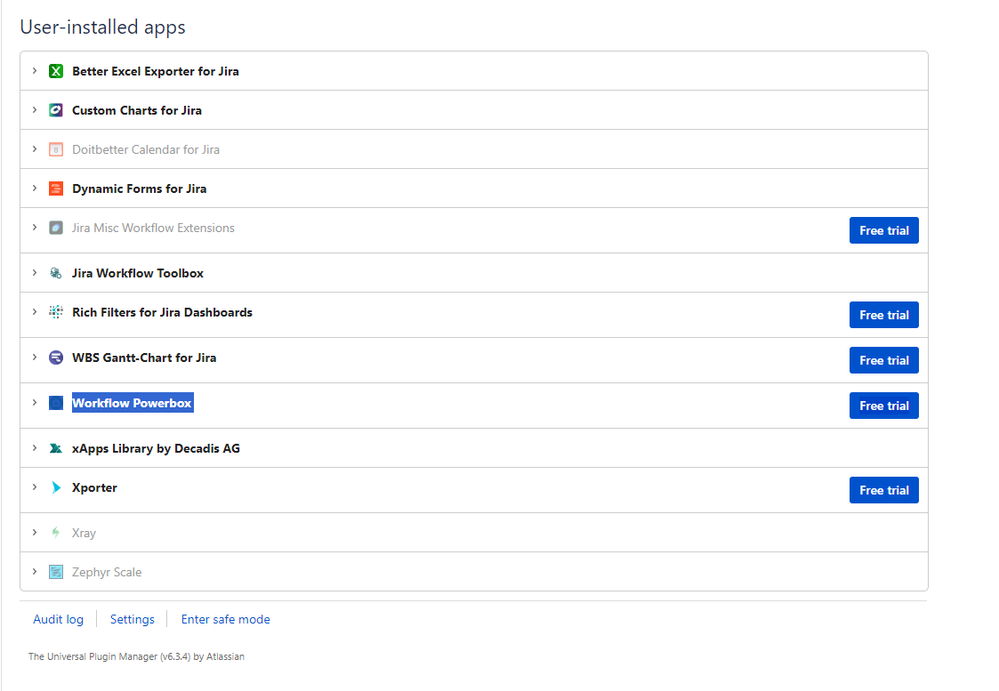Click the Rich Filters dotted icon
999x691 pixels.
click(x=56, y=312)
